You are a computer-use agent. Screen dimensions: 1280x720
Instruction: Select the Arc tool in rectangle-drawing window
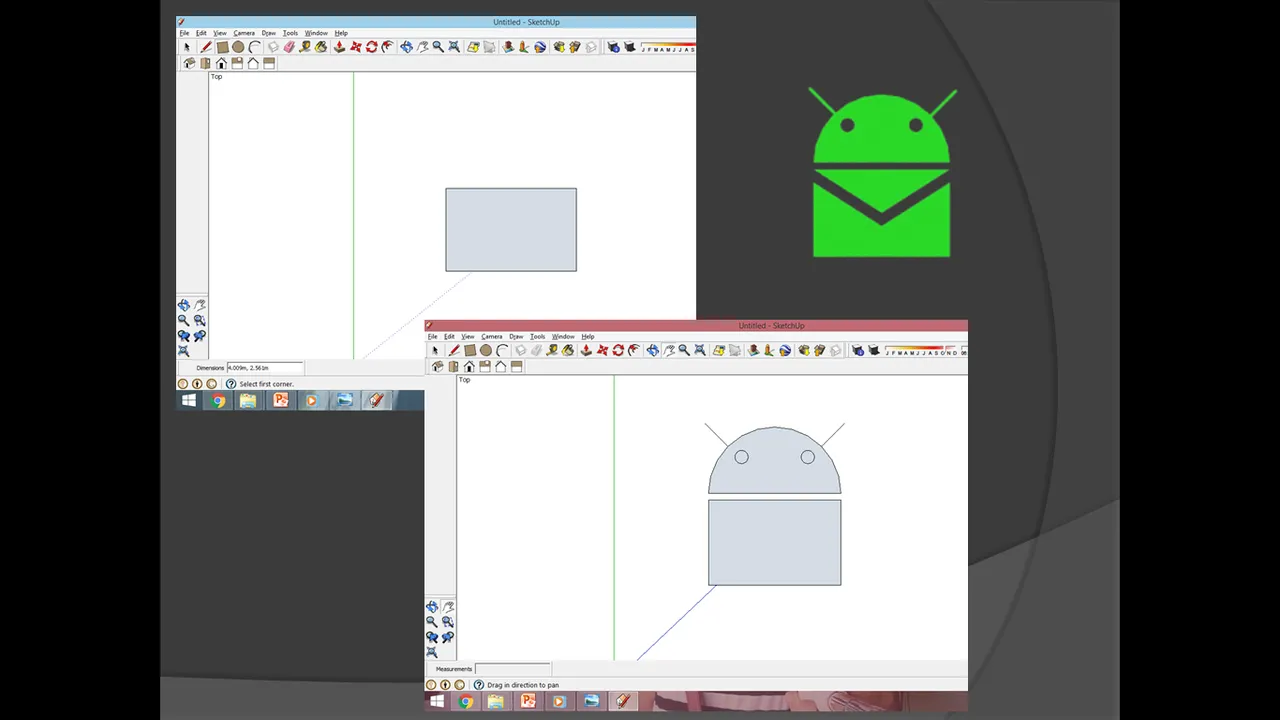click(254, 47)
